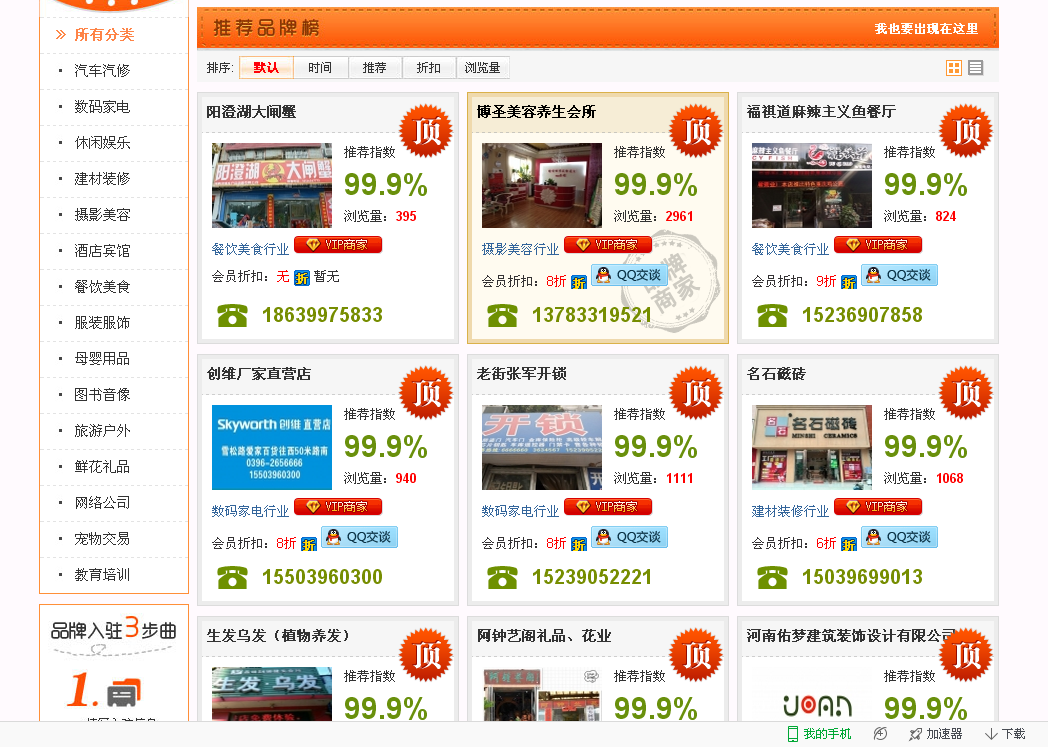This screenshot has height=747, width=1048.
Task: Select 建材装修 category
Action: click(x=102, y=179)
